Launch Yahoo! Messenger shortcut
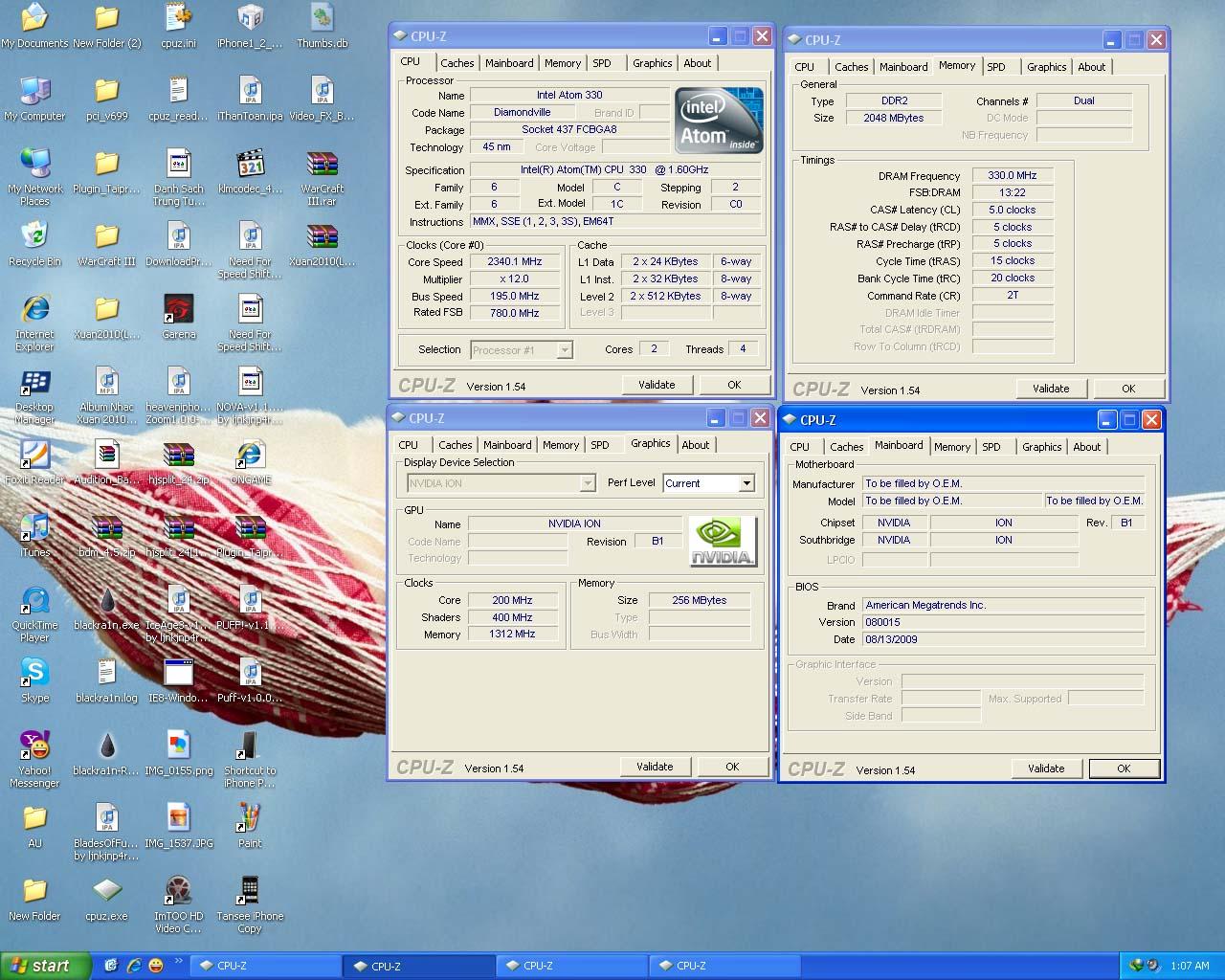 [x=34, y=760]
